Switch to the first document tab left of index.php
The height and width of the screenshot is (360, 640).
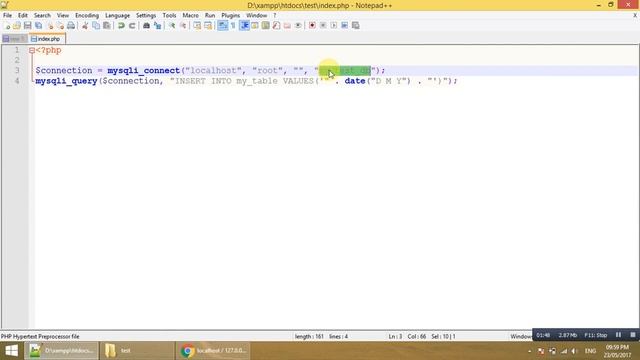coord(15,39)
